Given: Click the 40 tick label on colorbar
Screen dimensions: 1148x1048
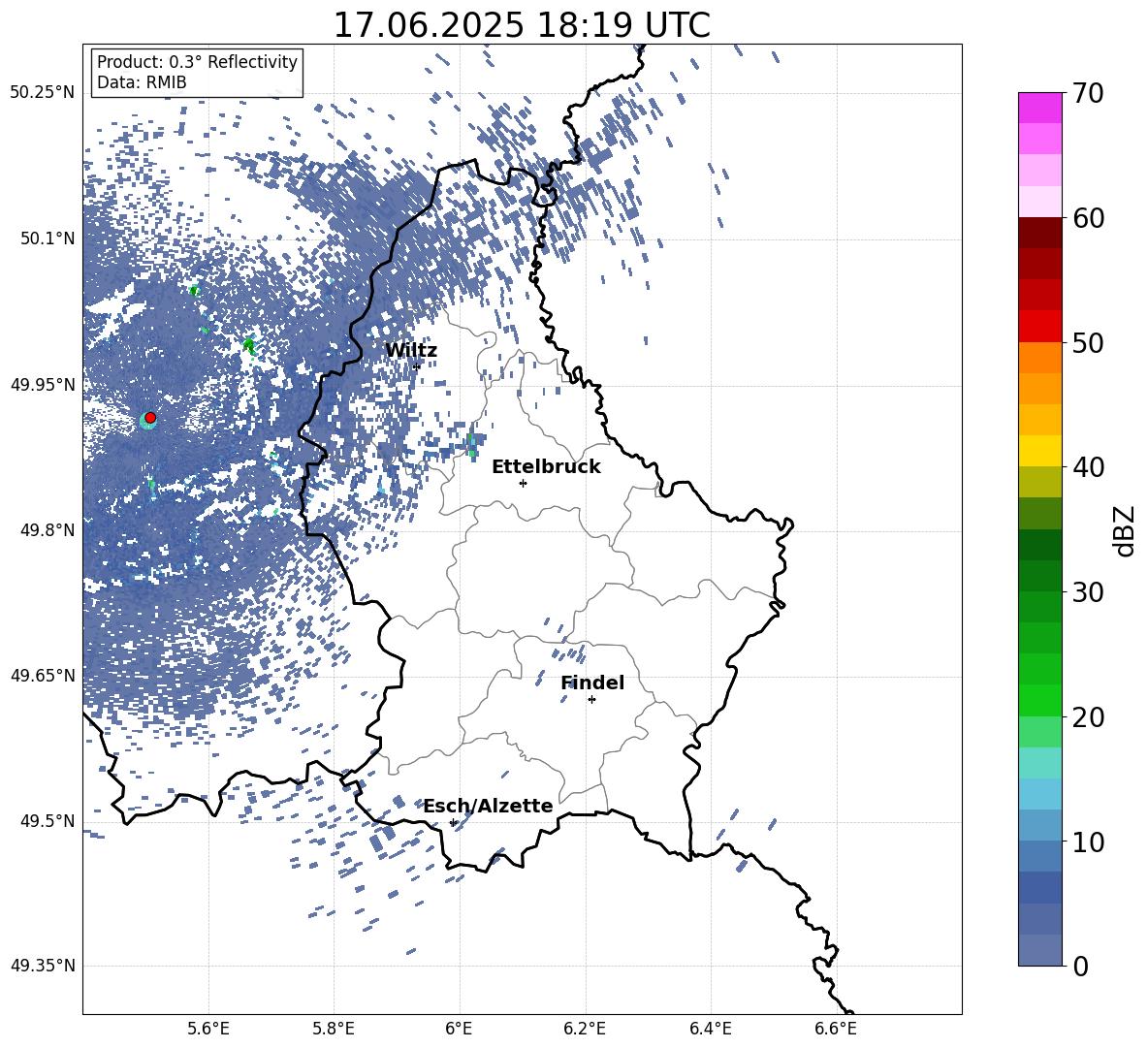Looking at the screenshot, I should point(1088,467).
